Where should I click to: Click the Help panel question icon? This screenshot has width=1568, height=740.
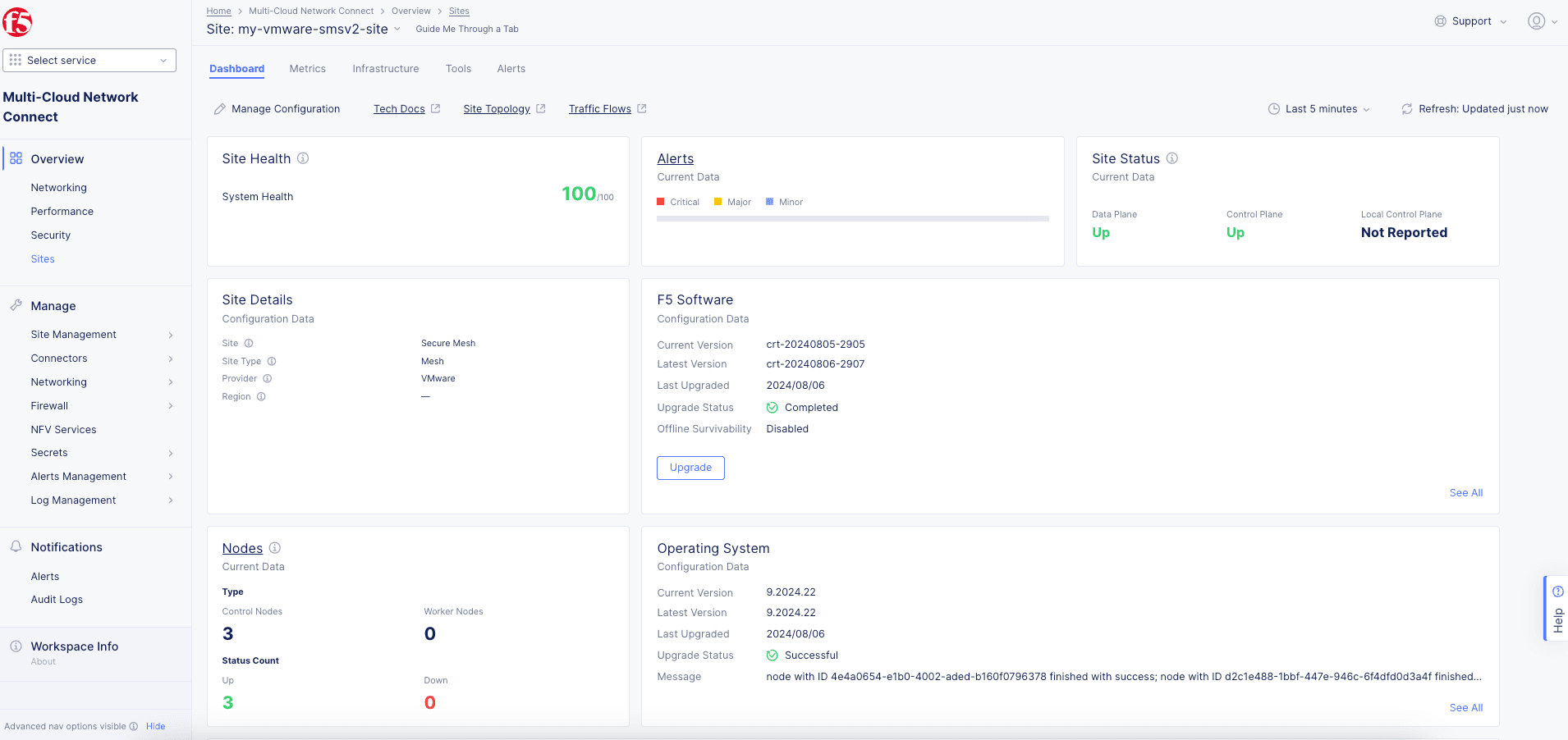coord(1558,592)
